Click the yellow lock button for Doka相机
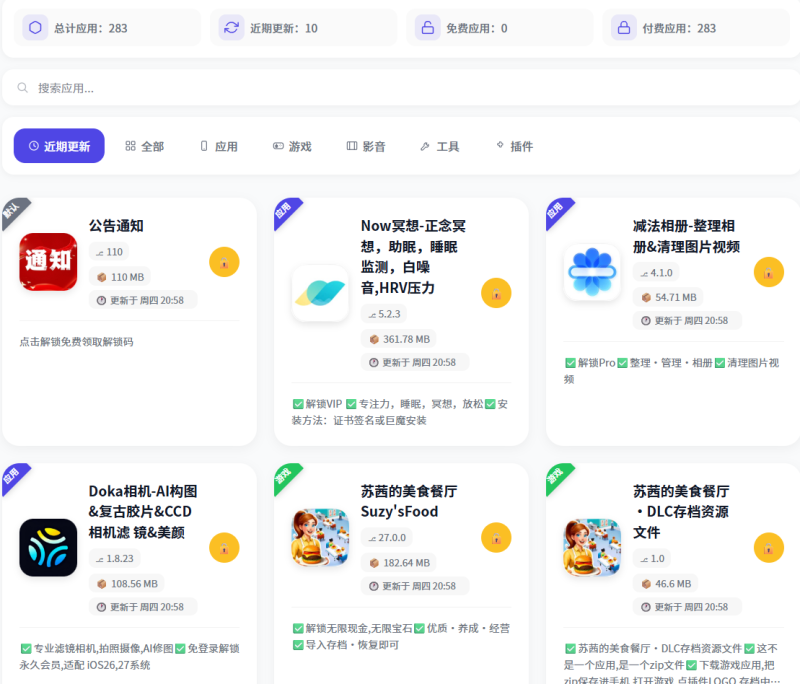This screenshot has height=684, width=800. point(224,548)
